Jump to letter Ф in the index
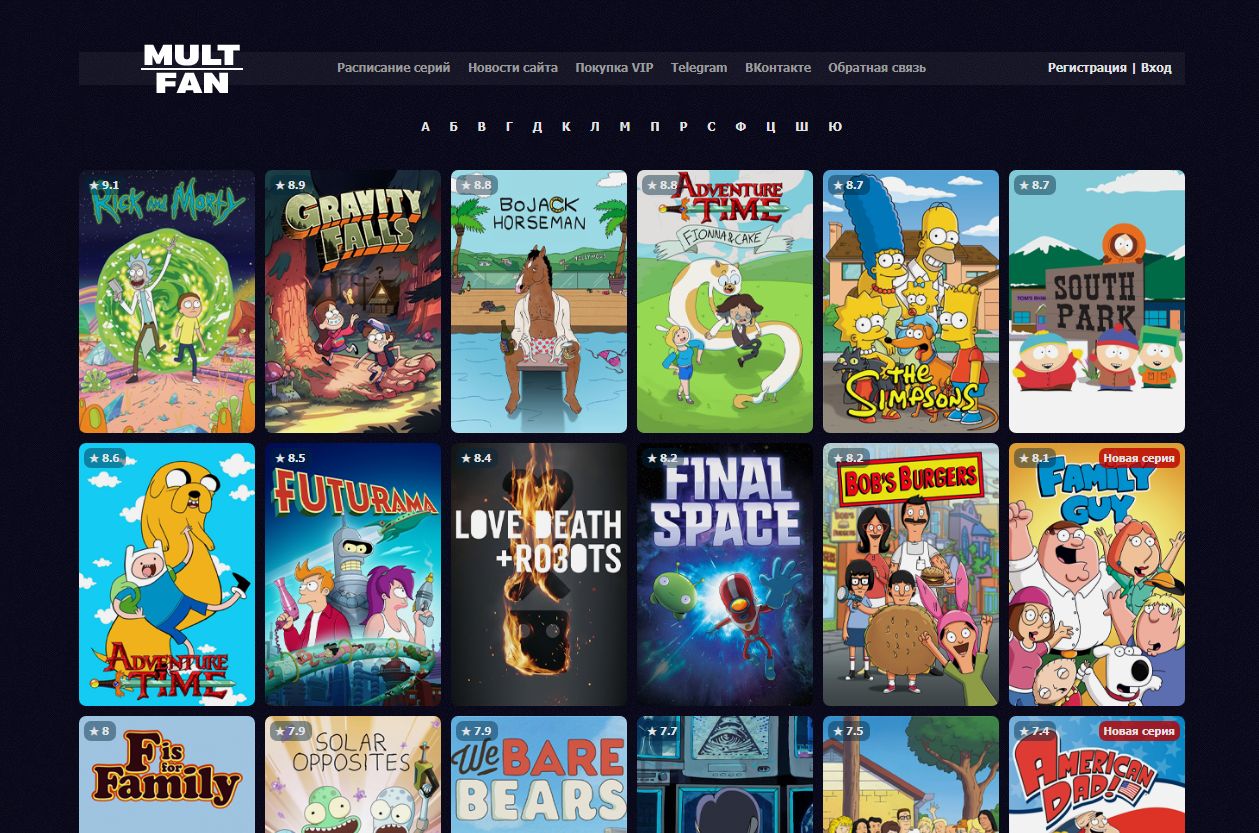This screenshot has height=833, width=1259. [x=741, y=127]
